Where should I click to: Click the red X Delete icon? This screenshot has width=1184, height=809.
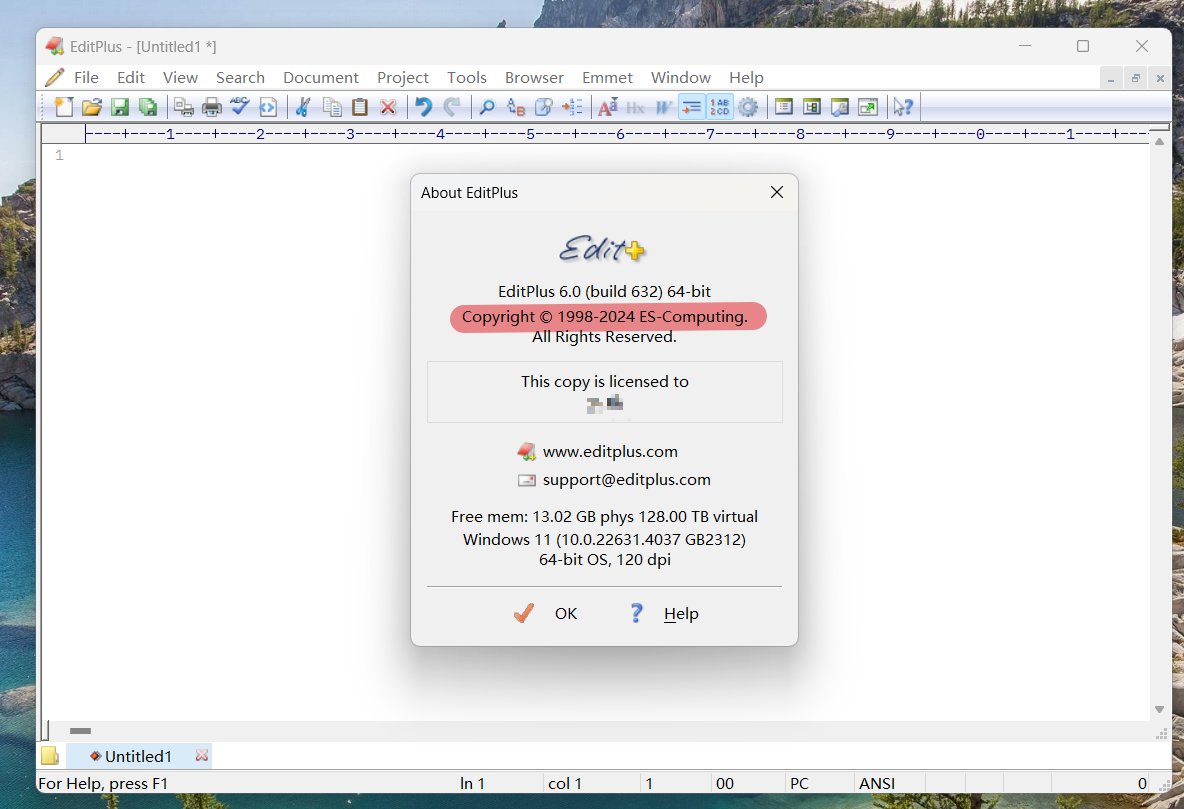point(388,107)
